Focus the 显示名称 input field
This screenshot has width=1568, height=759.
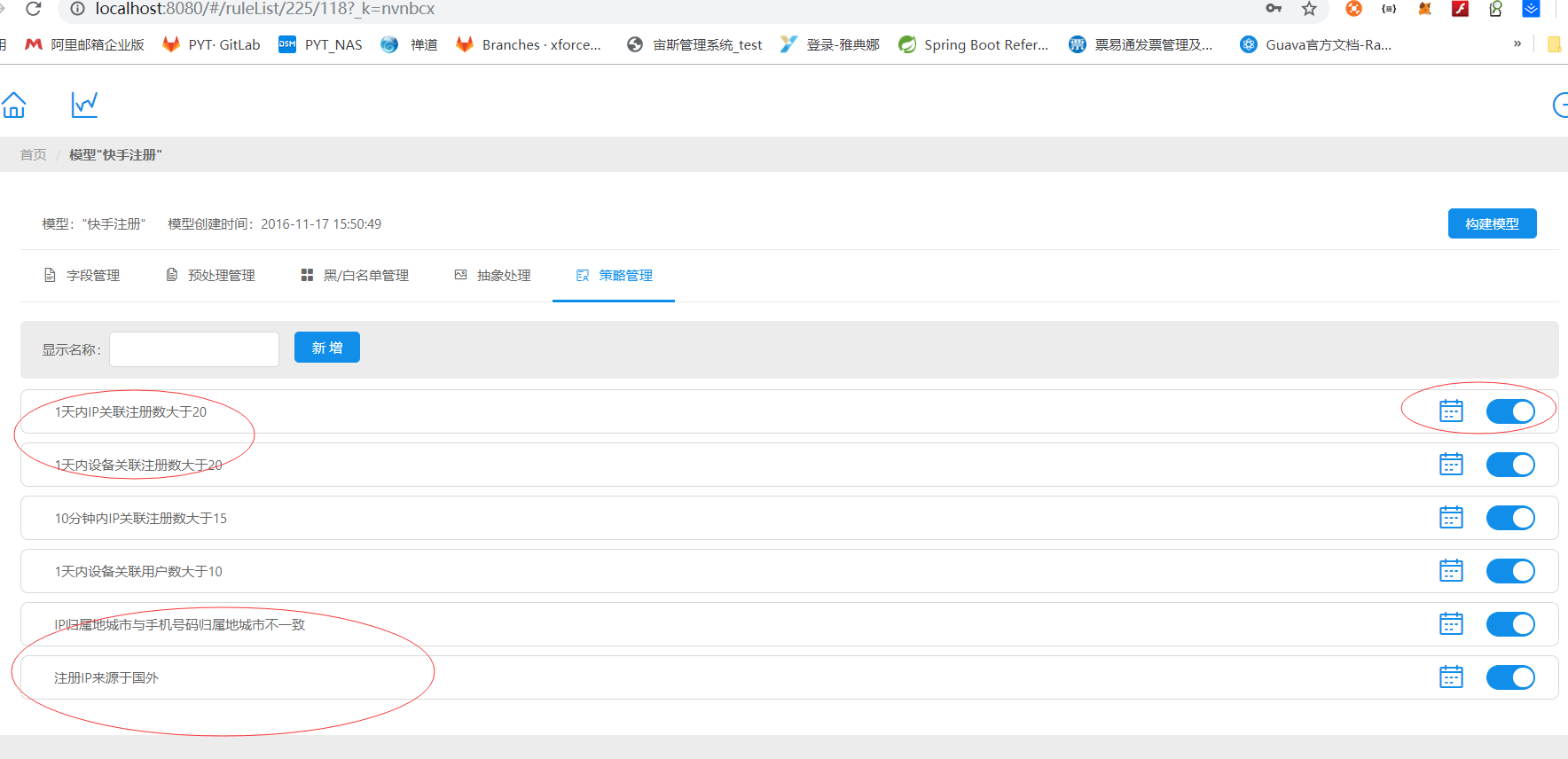point(194,349)
